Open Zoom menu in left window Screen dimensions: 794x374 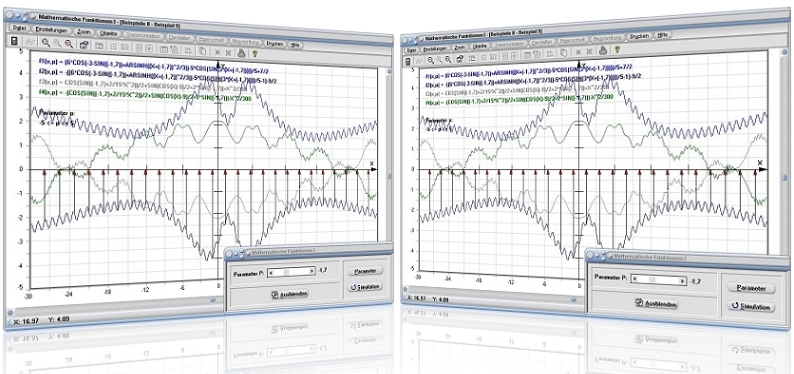click(84, 32)
